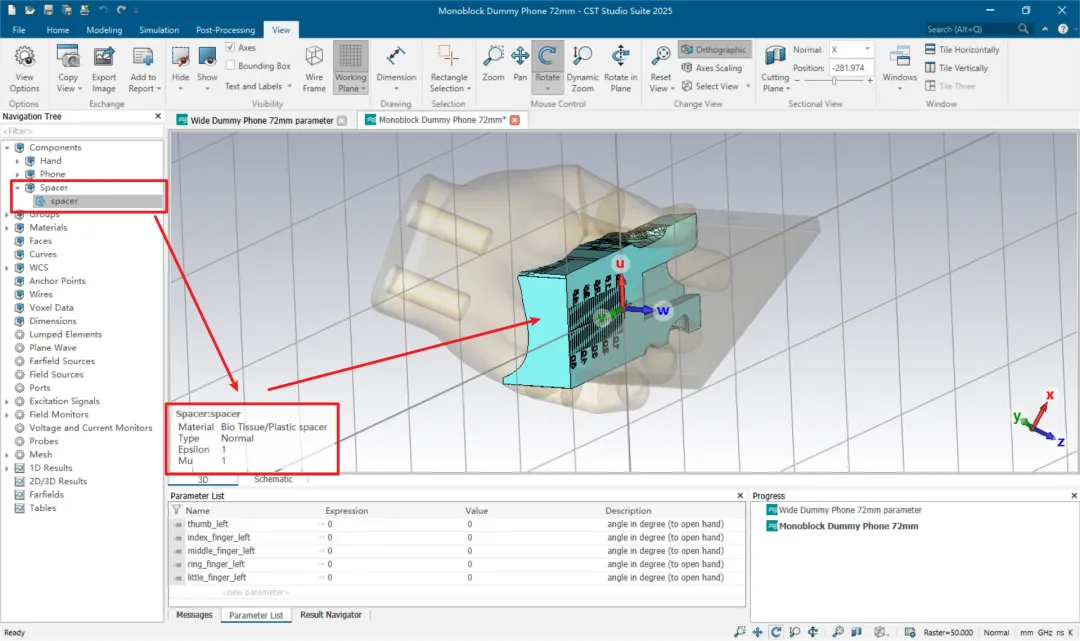
Task: Switch to the Simulation ribbon tab
Action: pos(159,30)
